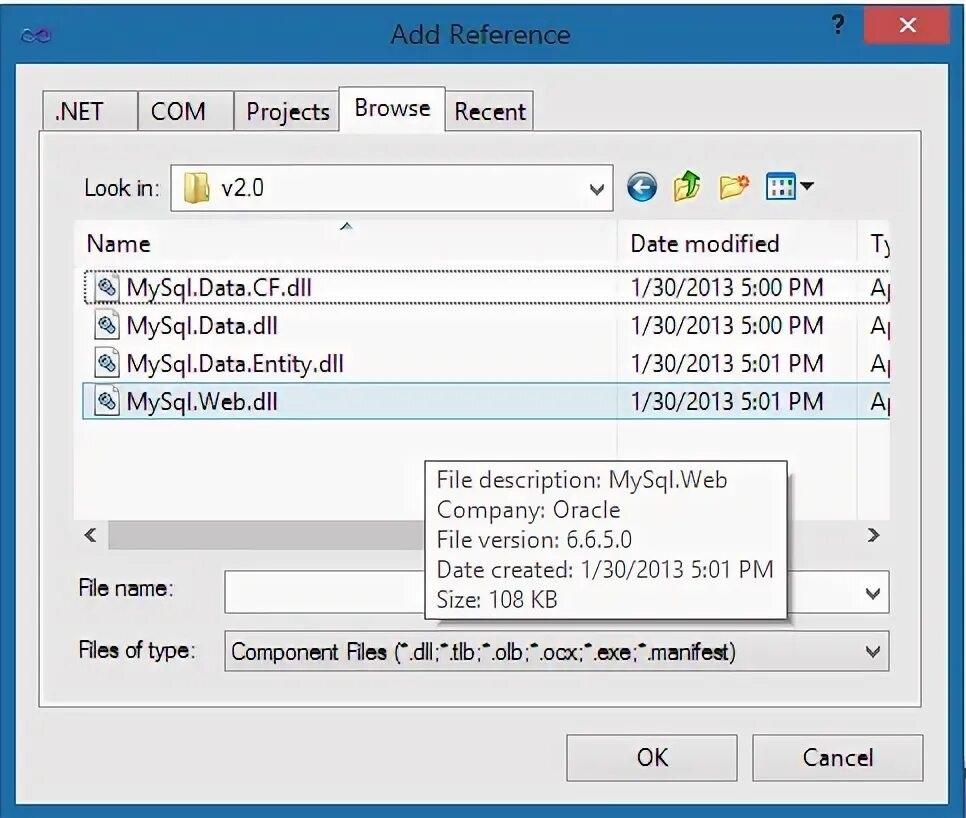Viewport: 966px width, 818px height.
Task: Sort files by Date modified column
Action: [x=737, y=244]
